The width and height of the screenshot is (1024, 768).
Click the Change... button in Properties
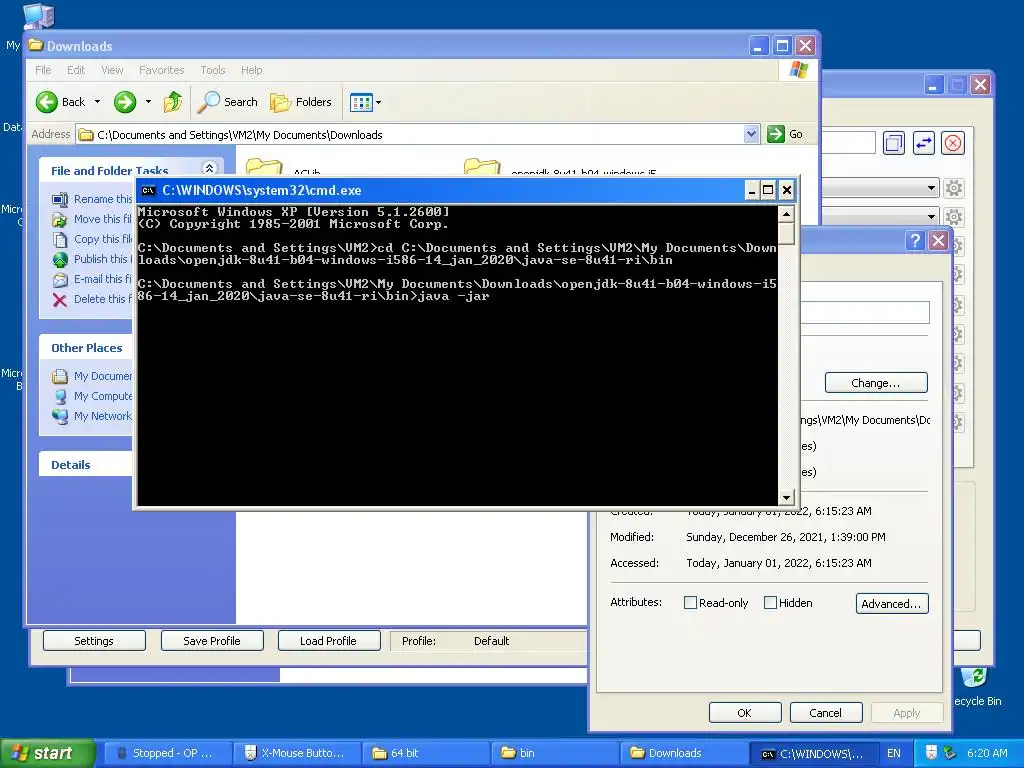[876, 383]
